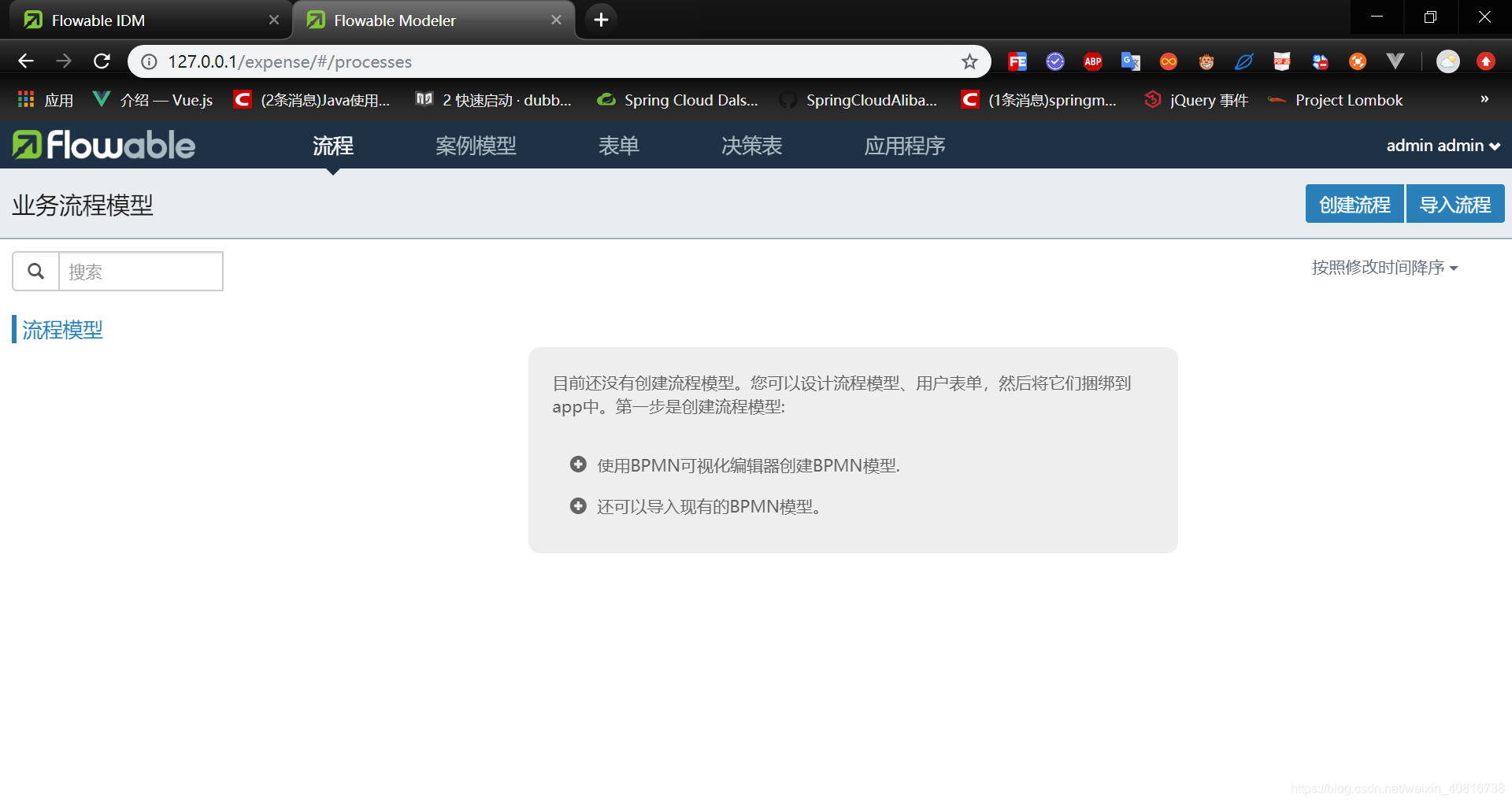
Task: Click the 导入流程 button
Action: 1455,203
